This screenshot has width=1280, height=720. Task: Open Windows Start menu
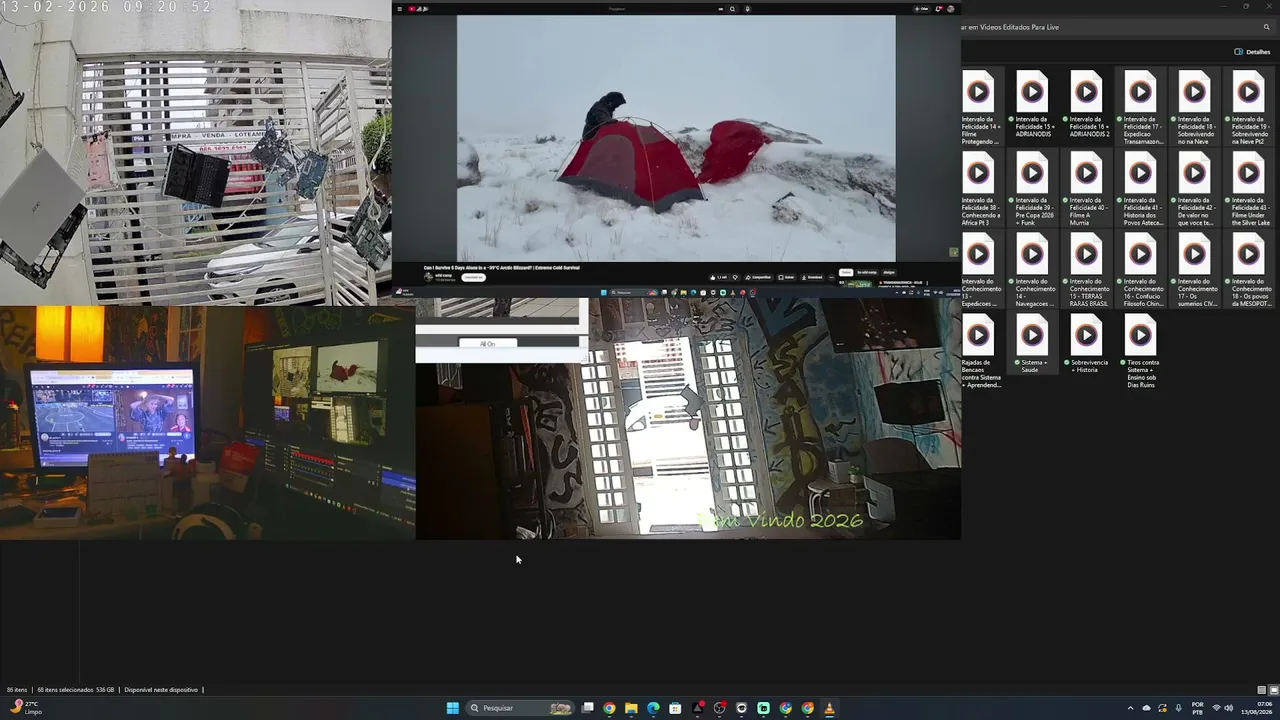(x=452, y=708)
